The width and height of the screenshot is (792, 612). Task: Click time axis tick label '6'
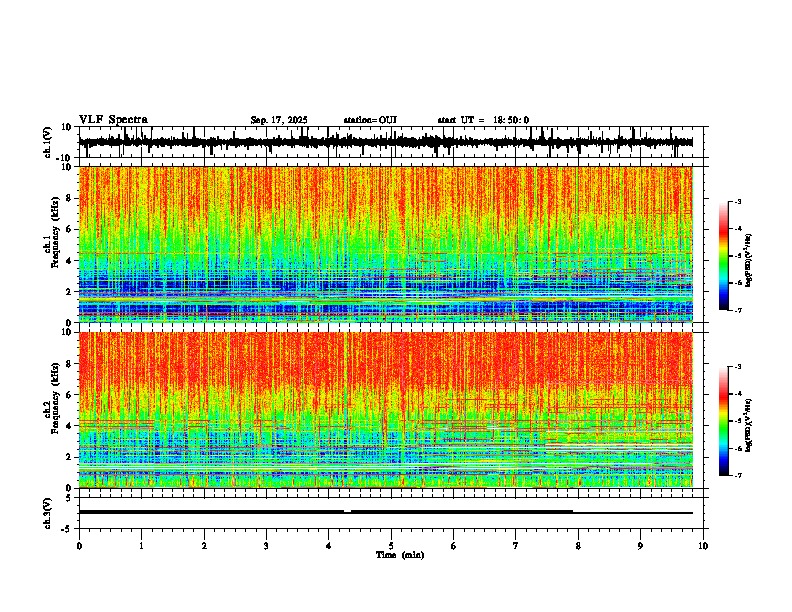coord(453,546)
